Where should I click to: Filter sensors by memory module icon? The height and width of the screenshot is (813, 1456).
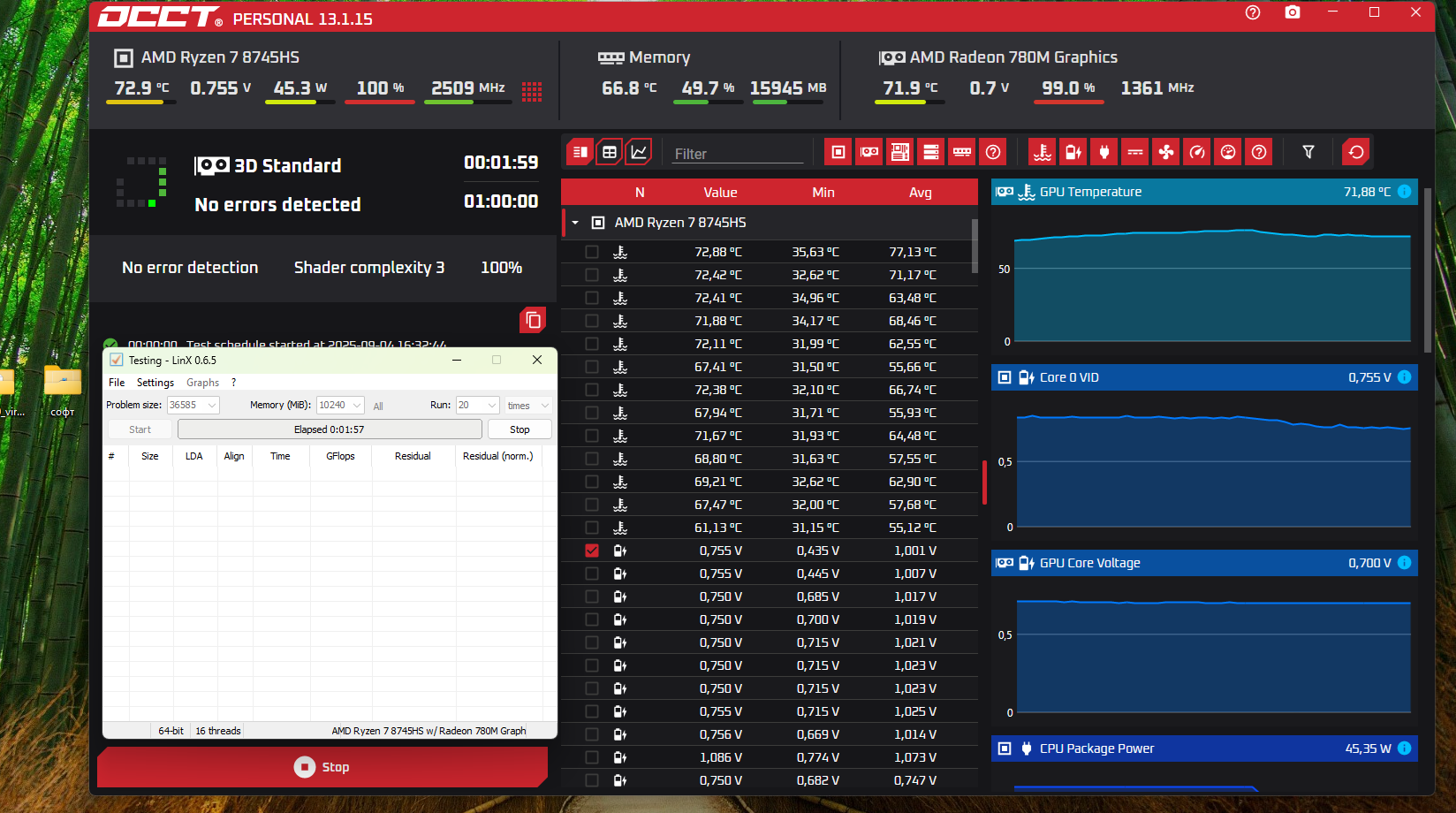[962, 152]
